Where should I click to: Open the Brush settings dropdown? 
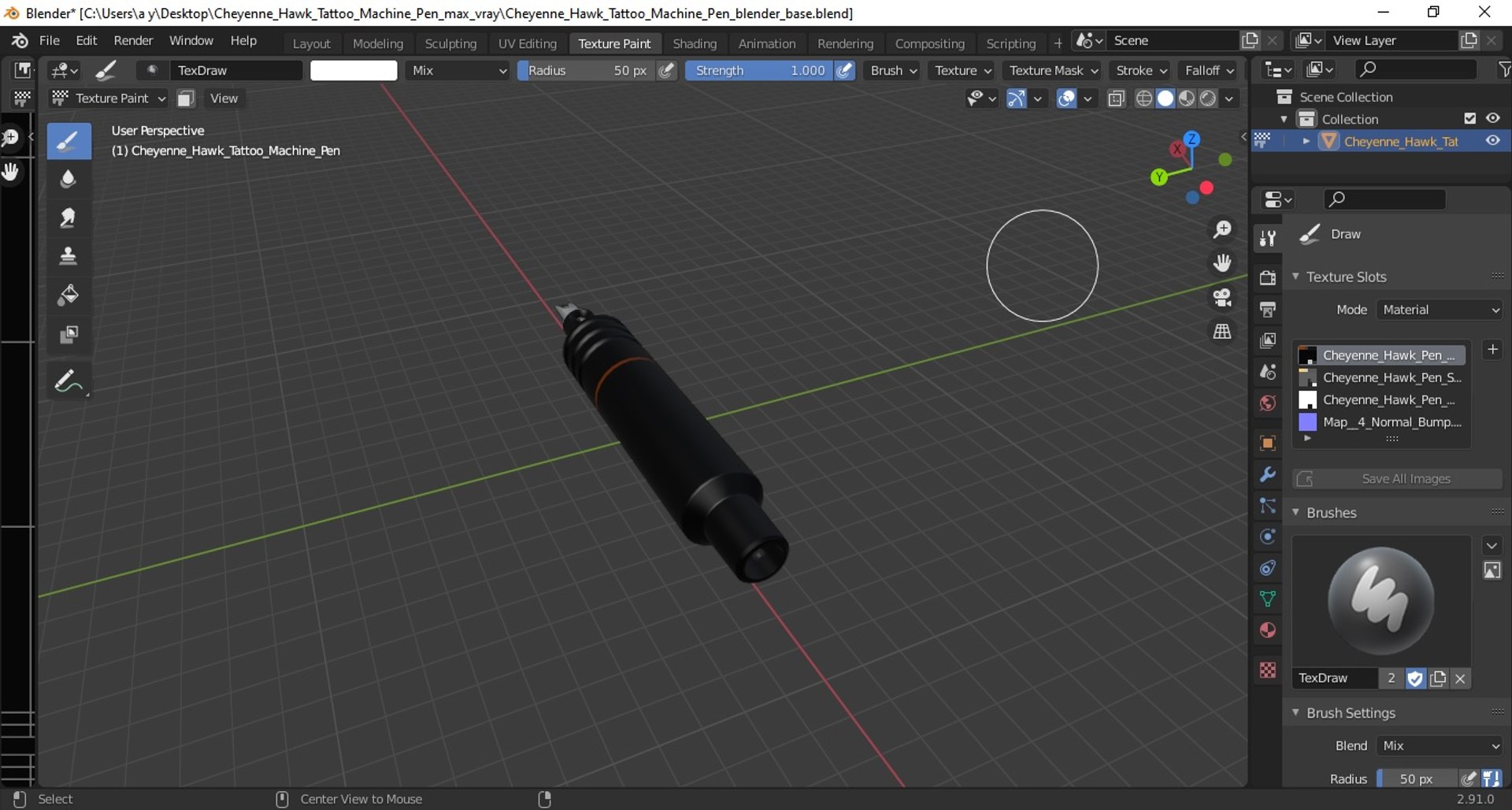click(x=893, y=70)
